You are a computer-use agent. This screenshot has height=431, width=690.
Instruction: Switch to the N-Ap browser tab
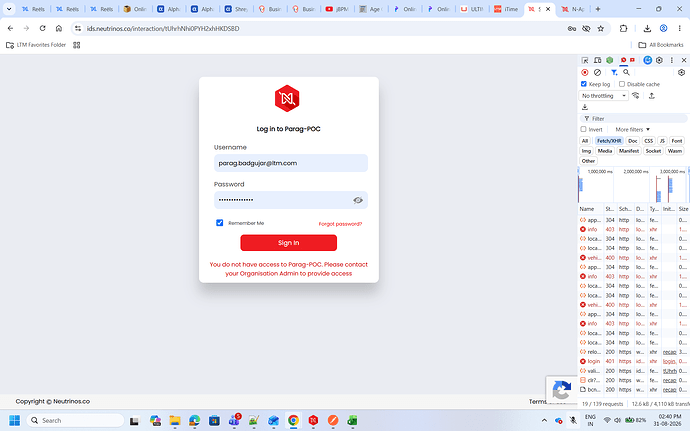point(573,9)
